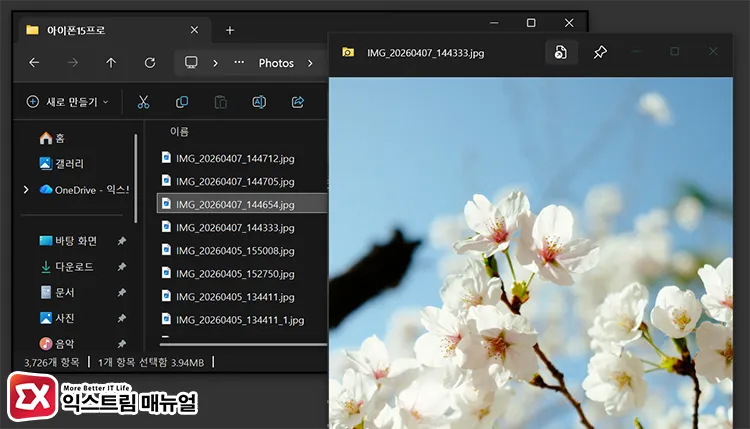This screenshot has height=429, width=750.
Task: Click the Cut scissors icon
Action: 143,102
